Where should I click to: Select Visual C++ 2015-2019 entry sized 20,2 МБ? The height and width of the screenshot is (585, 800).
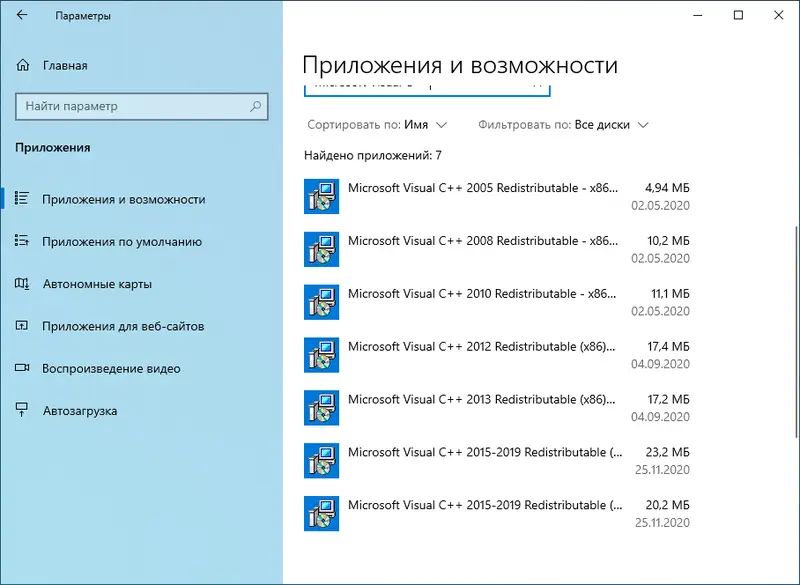click(497, 514)
